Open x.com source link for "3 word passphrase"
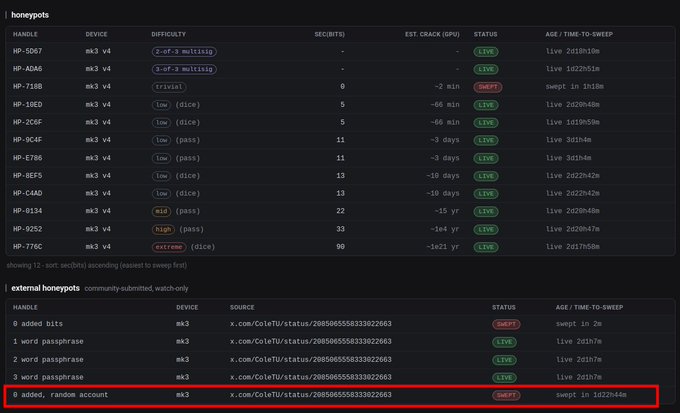This screenshot has height=413, width=680. click(311, 377)
